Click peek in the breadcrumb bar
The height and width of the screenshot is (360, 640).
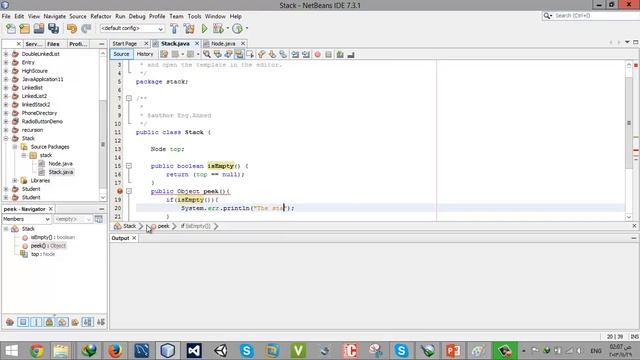(163, 226)
